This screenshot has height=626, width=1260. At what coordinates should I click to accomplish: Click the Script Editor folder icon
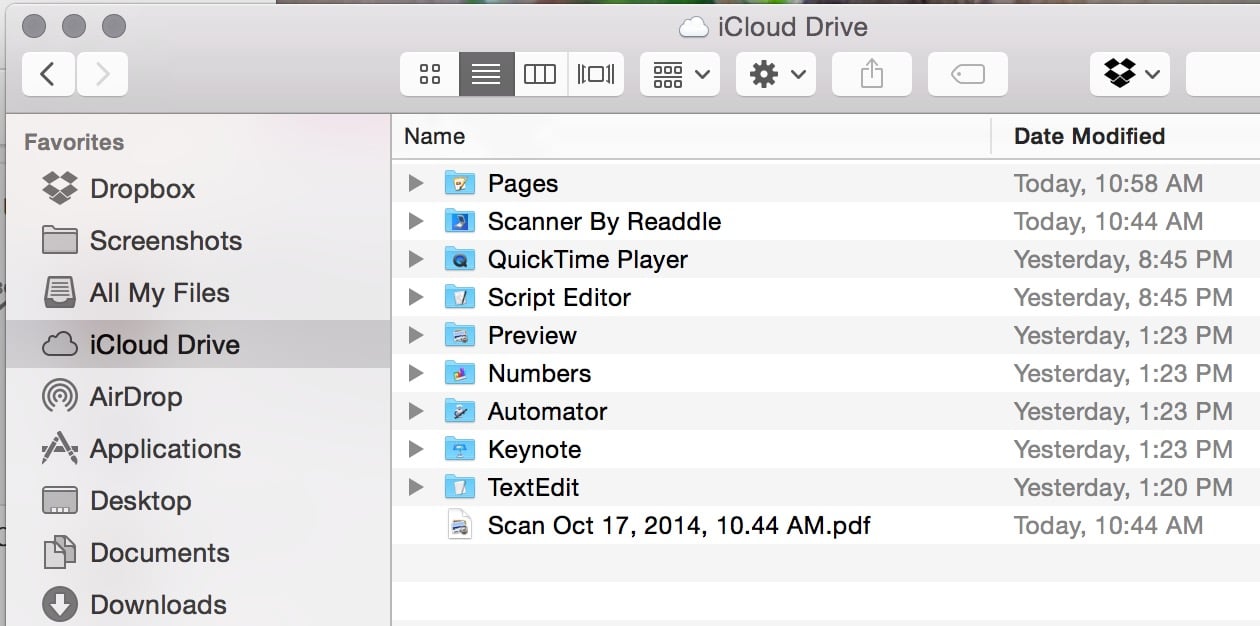(x=459, y=297)
